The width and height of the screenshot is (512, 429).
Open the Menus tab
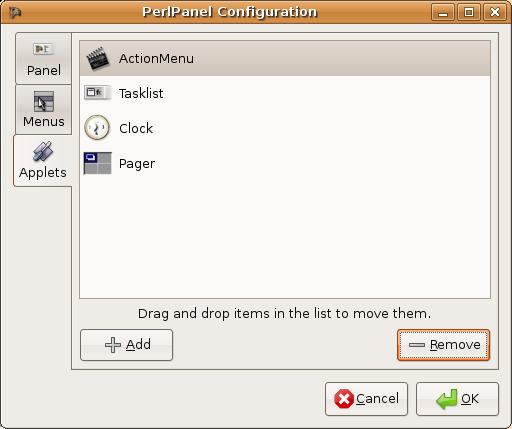pyautogui.click(x=44, y=110)
